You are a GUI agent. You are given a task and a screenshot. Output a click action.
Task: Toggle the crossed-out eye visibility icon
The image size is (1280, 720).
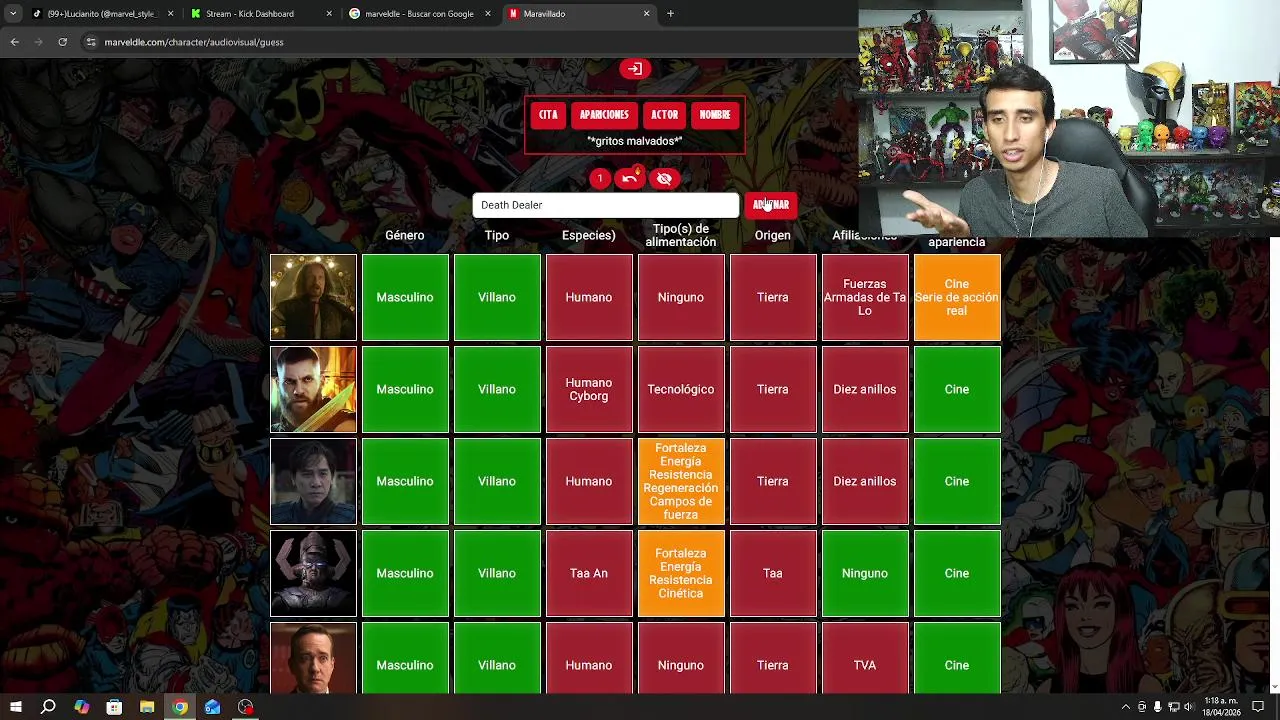(664, 179)
